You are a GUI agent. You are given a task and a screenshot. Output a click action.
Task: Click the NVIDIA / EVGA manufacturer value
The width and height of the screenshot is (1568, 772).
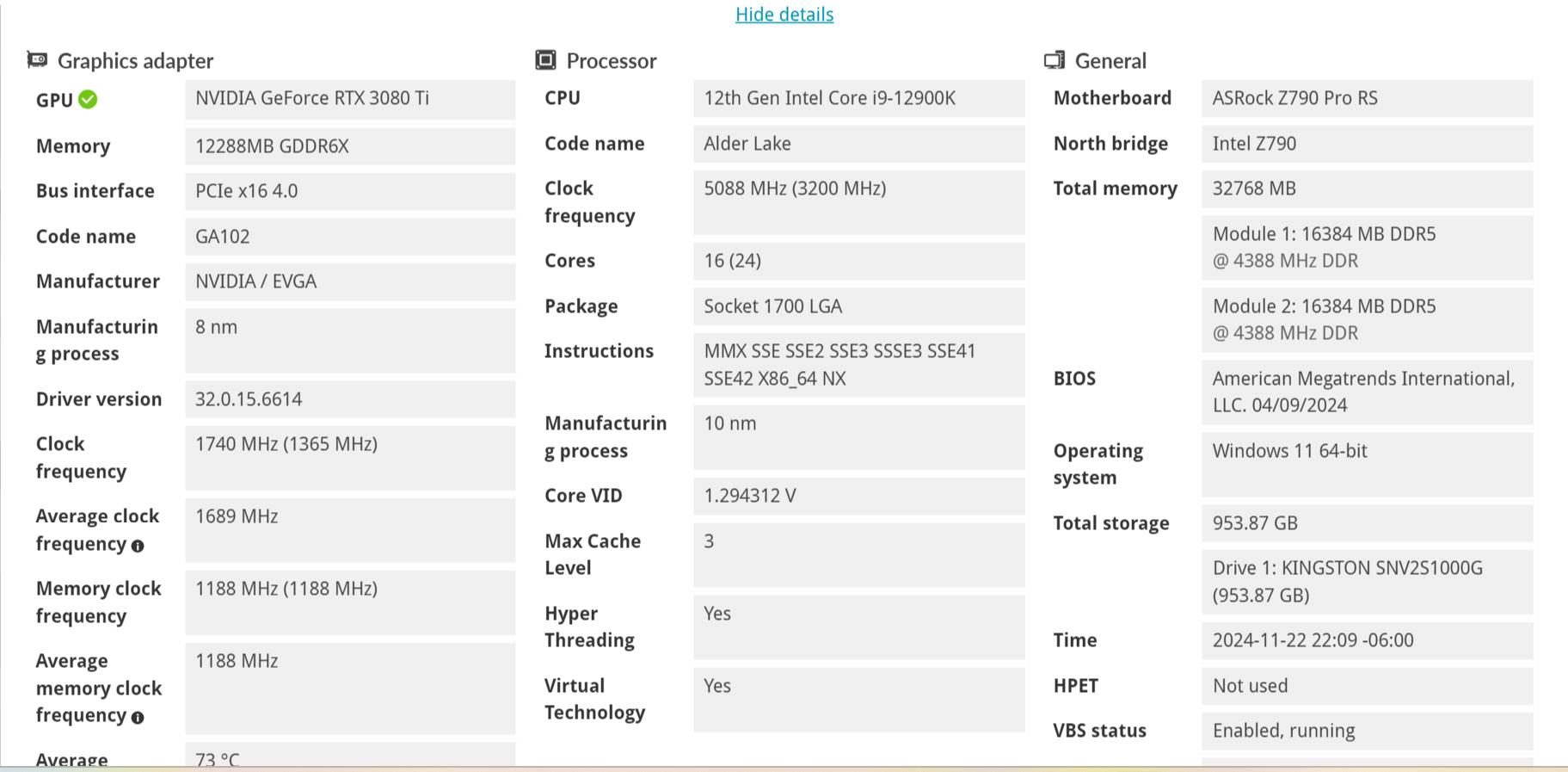pos(350,281)
